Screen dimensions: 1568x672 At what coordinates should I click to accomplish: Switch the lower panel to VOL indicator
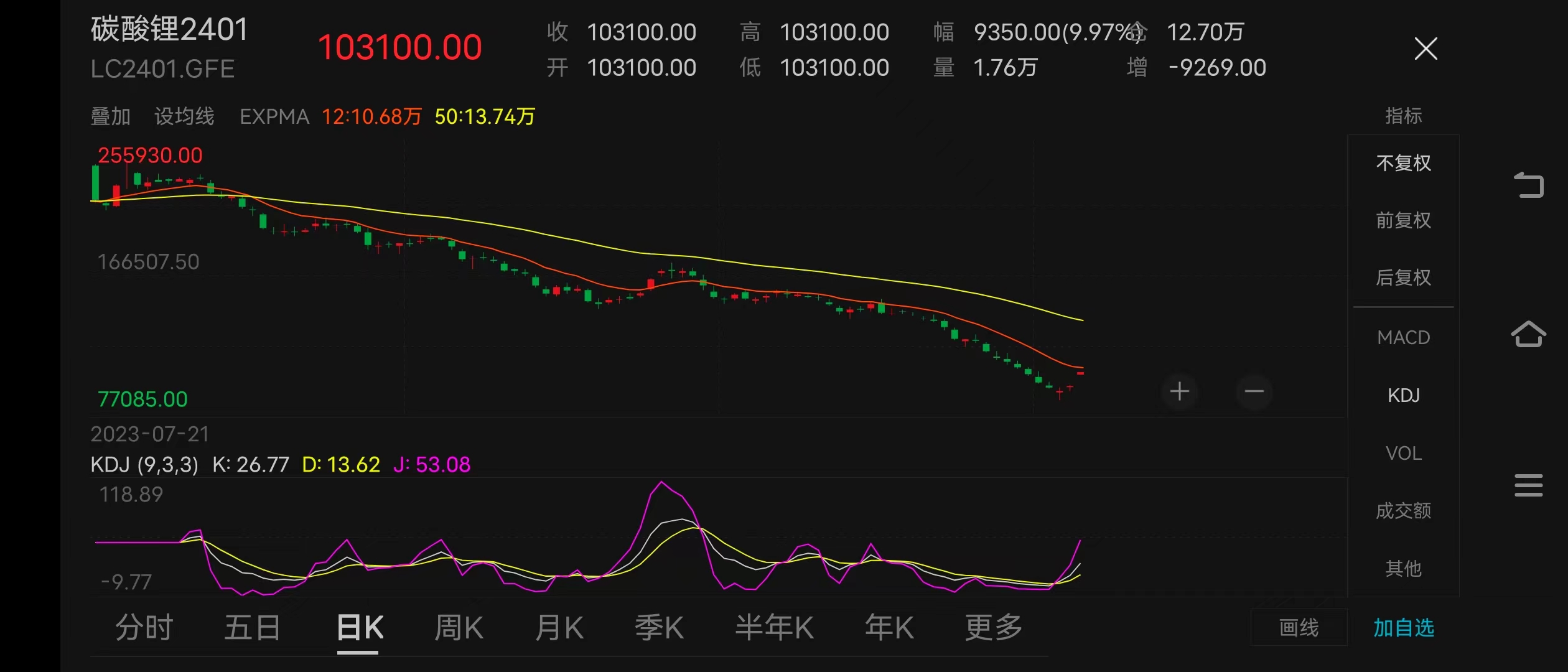(x=1404, y=452)
